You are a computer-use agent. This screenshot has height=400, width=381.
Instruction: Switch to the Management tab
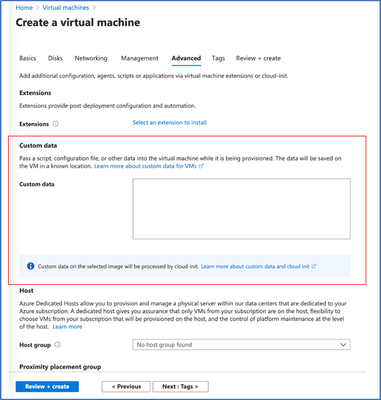click(x=140, y=58)
